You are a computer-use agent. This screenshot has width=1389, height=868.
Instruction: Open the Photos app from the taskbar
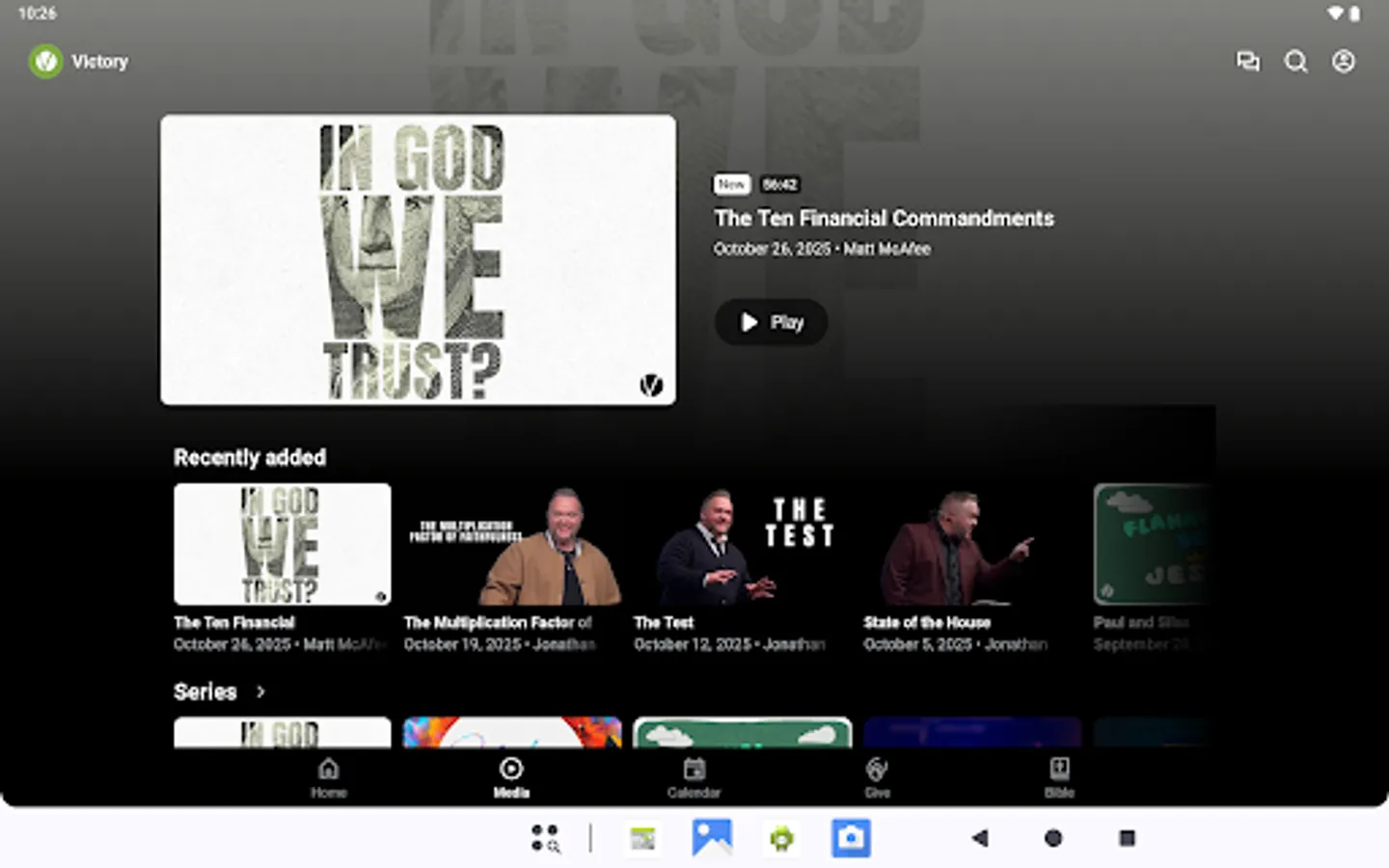pos(712,838)
